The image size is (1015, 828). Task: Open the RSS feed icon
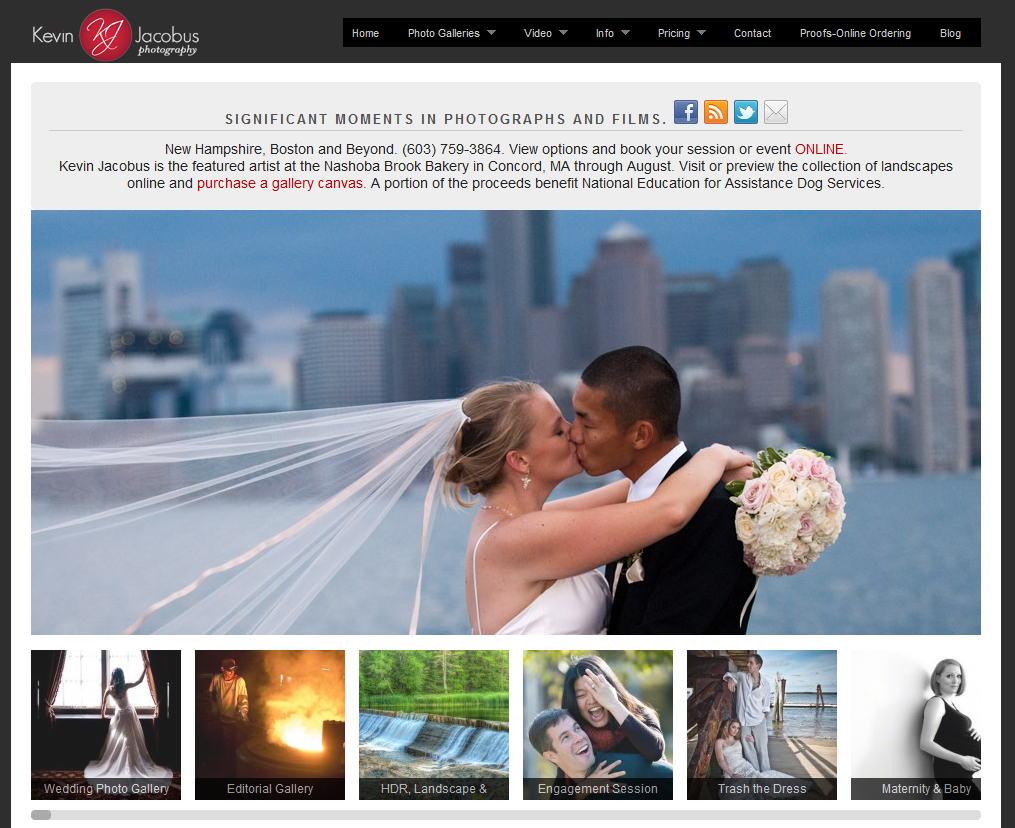(x=716, y=112)
